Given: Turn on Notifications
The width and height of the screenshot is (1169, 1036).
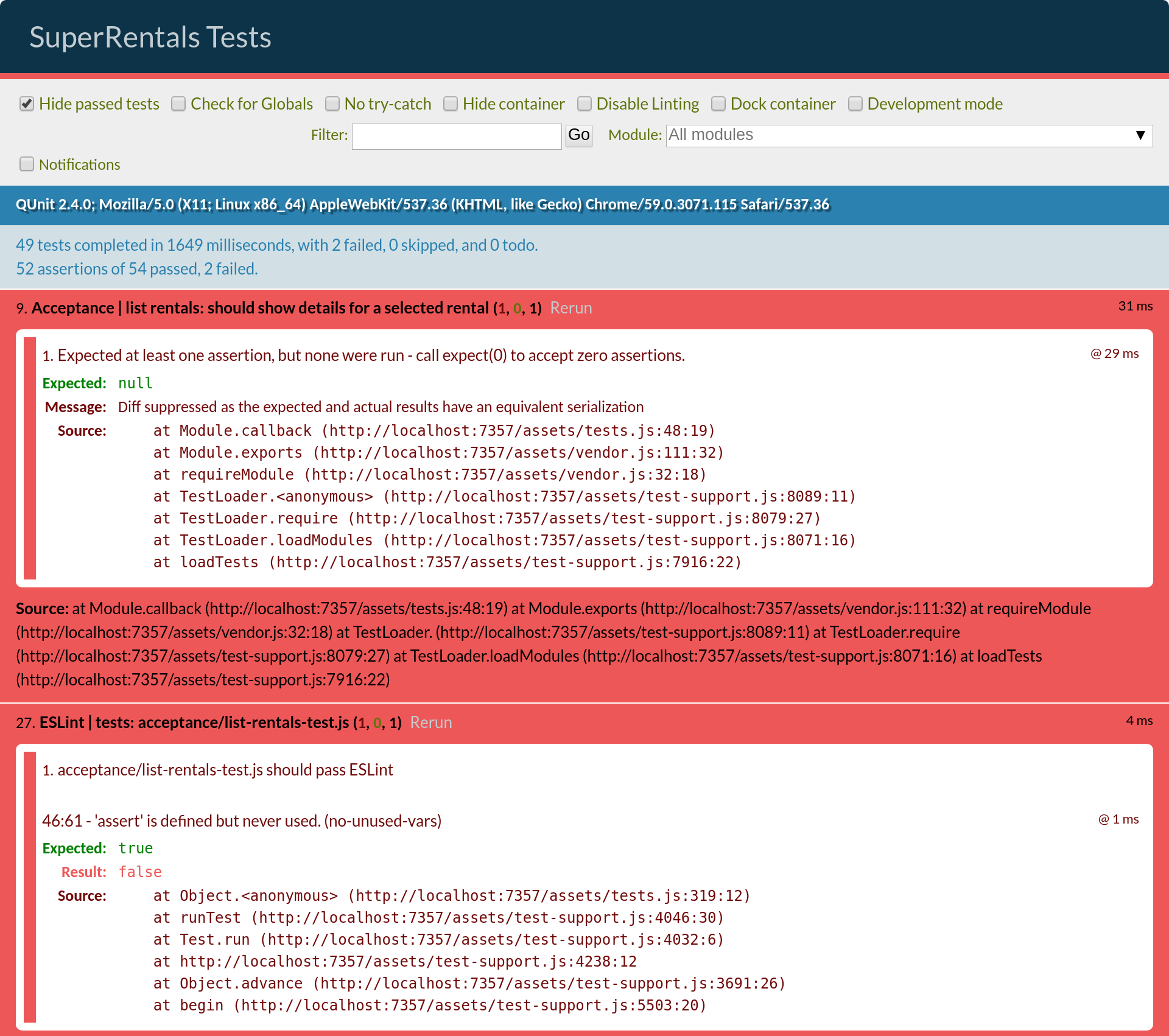Looking at the screenshot, I should tap(27, 164).
